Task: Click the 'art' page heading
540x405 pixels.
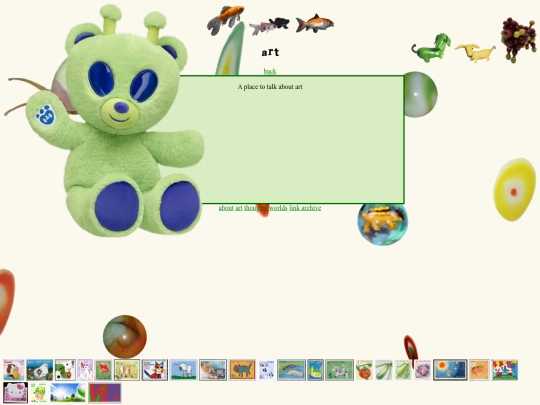Action: [x=270, y=52]
